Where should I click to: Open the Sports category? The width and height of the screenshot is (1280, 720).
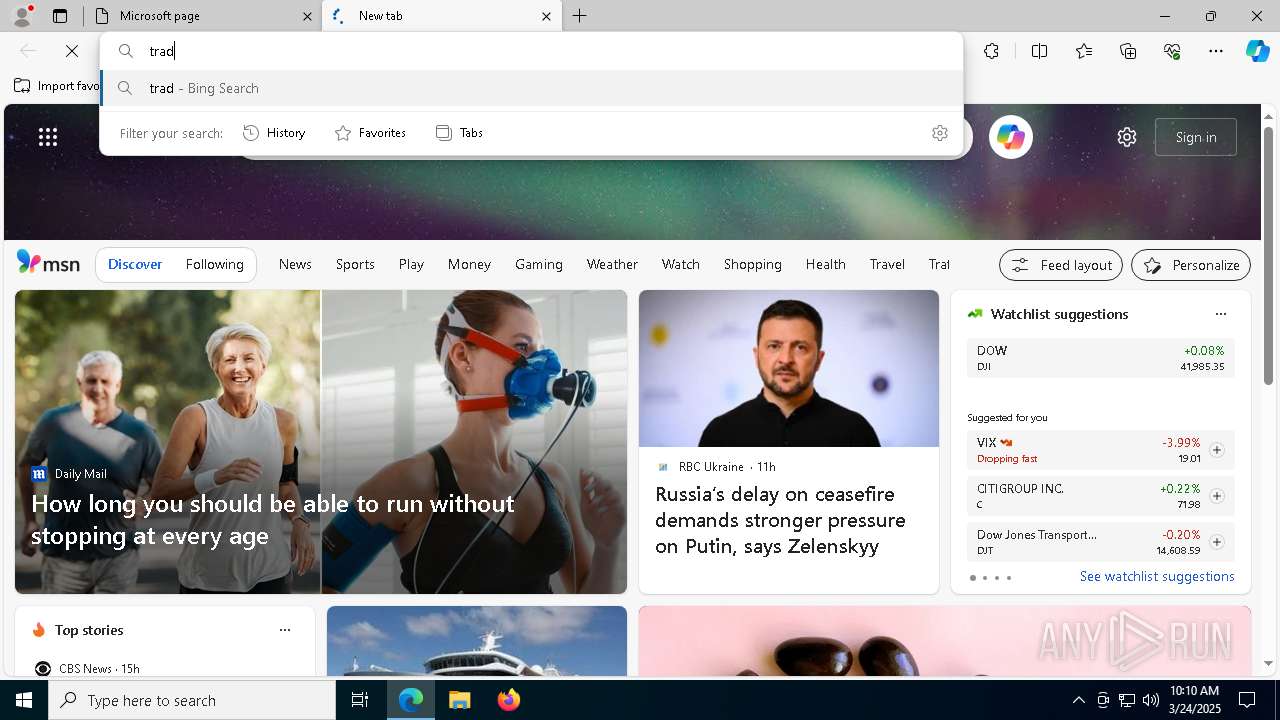(x=355, y=264)
